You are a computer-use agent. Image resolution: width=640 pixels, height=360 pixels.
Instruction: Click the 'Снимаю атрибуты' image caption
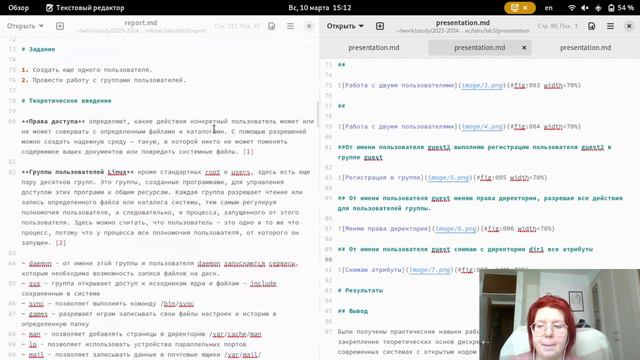point(373,270)
